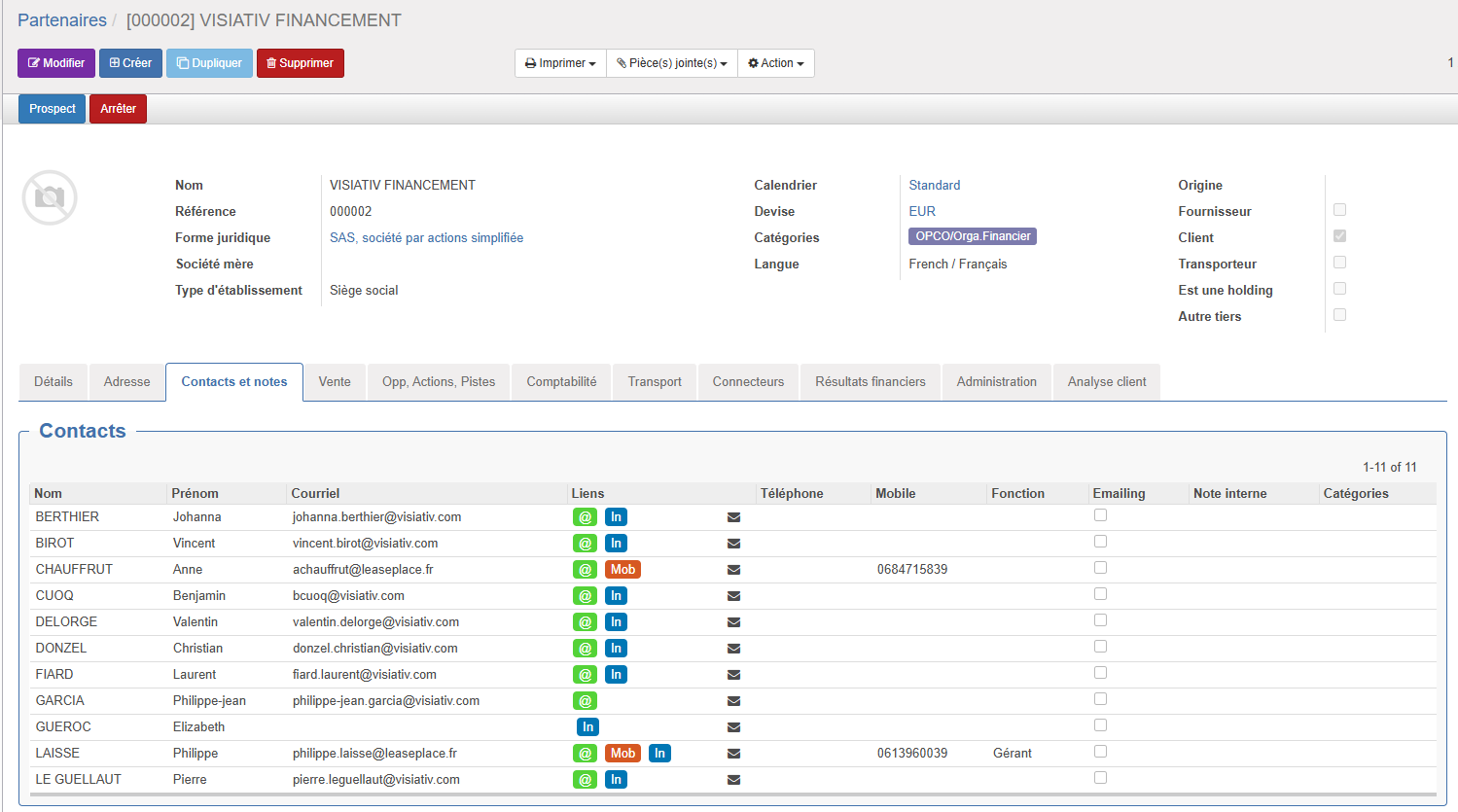Image resolution: width=1458 pixels, height=812 pixels.
Task: Click the 'In' icon for GUEROC
Action: 587,727
